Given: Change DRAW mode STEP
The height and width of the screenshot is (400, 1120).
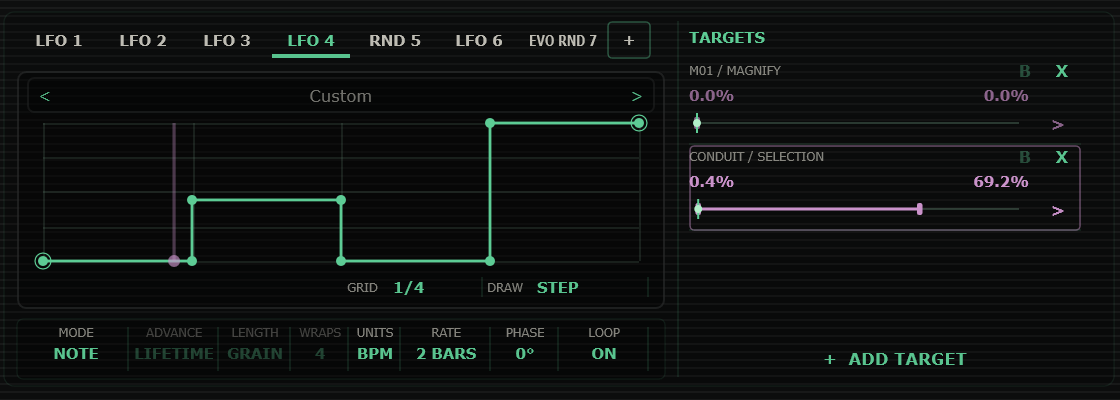Looking at the screenshot, I should pos(558,288).
